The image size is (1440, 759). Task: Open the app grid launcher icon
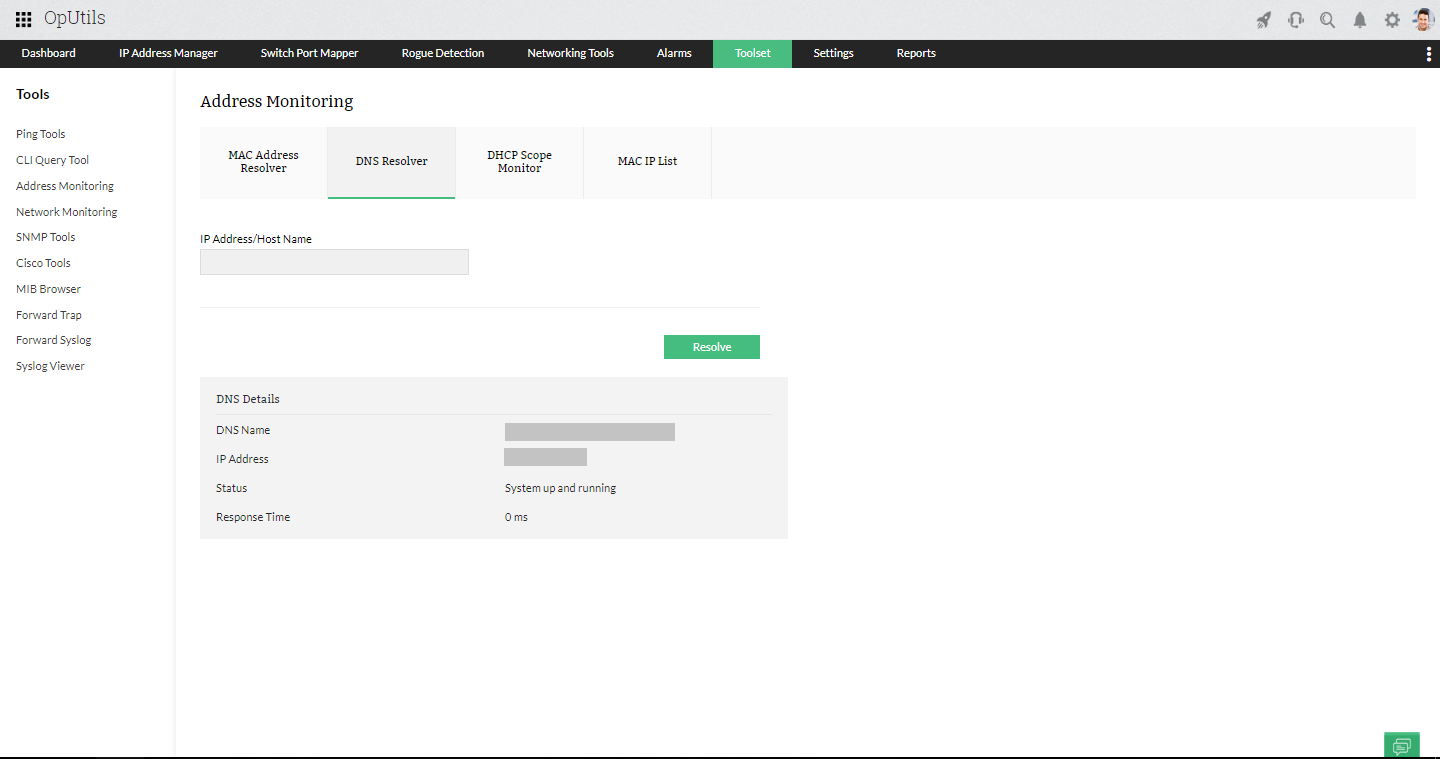click(x=23, y=19)
